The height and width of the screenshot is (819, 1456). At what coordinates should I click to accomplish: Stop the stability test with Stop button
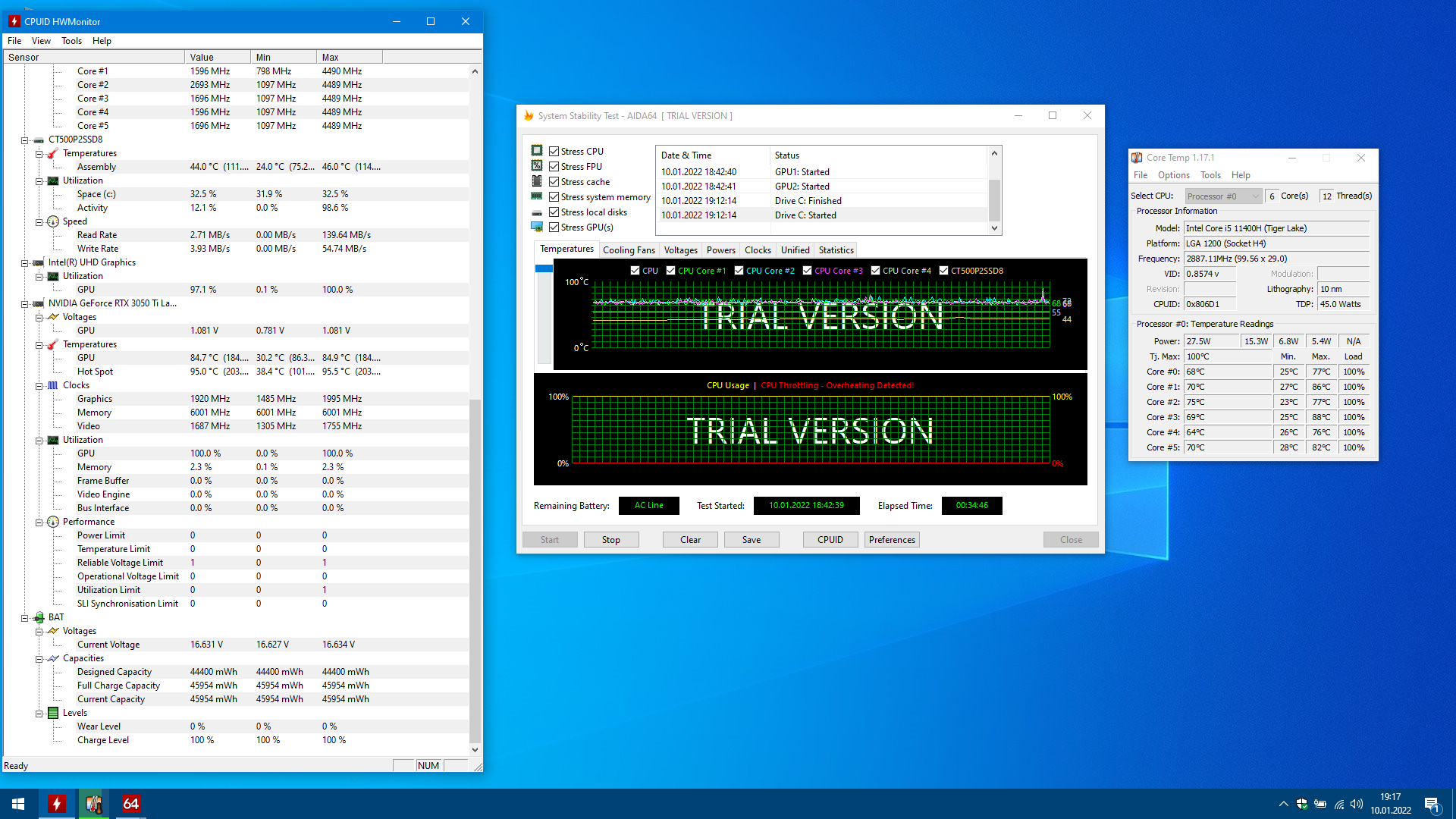coord(611,540)
